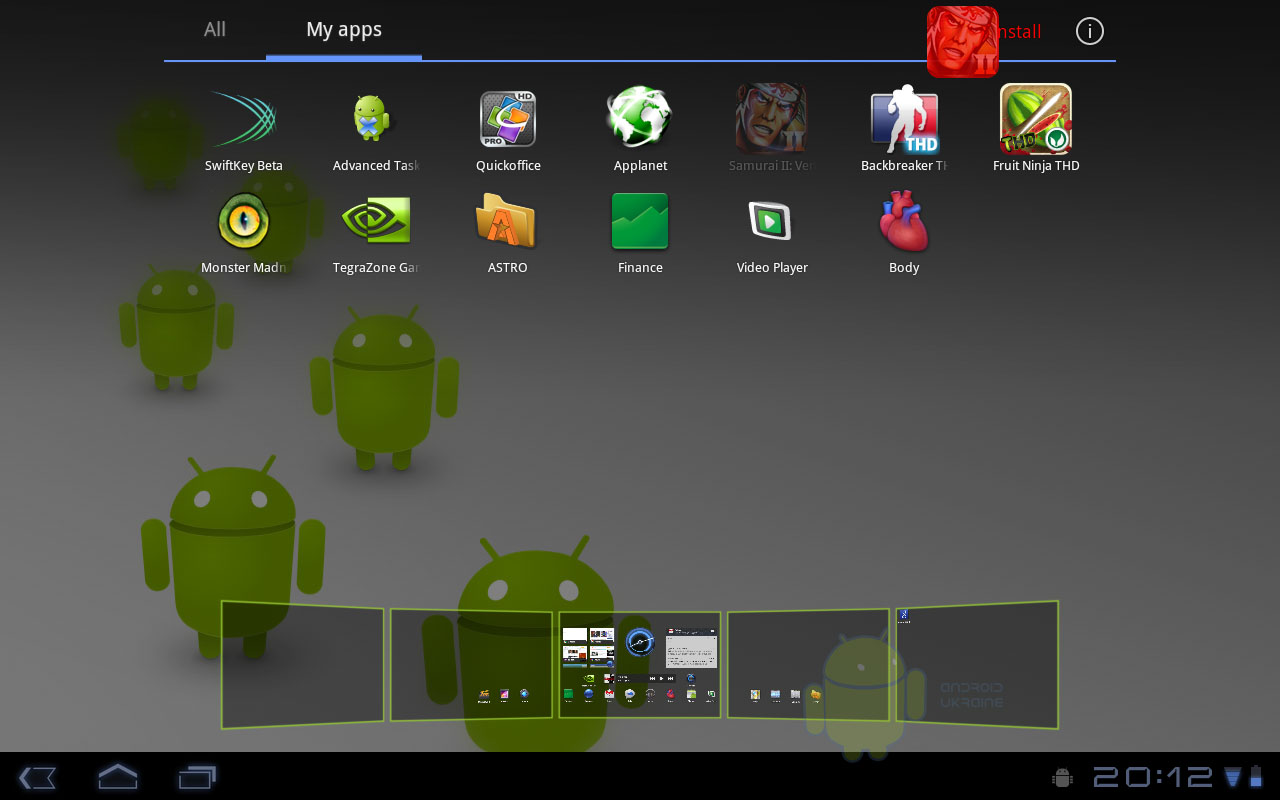
Task: Open the clock showing 20:12
Action: click(x=1153, y=777)
